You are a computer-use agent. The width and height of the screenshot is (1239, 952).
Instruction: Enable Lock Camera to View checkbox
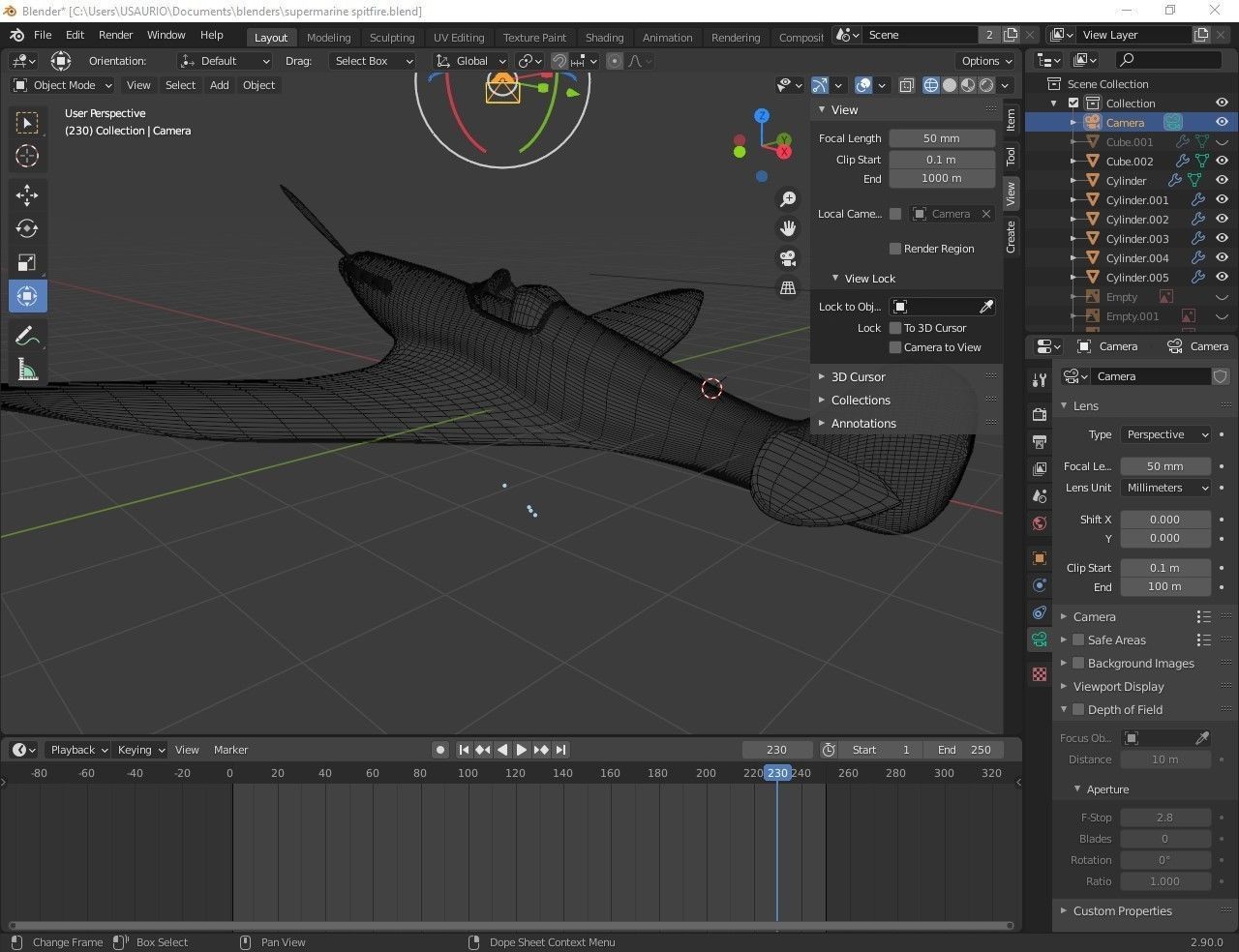pos(895,347)
